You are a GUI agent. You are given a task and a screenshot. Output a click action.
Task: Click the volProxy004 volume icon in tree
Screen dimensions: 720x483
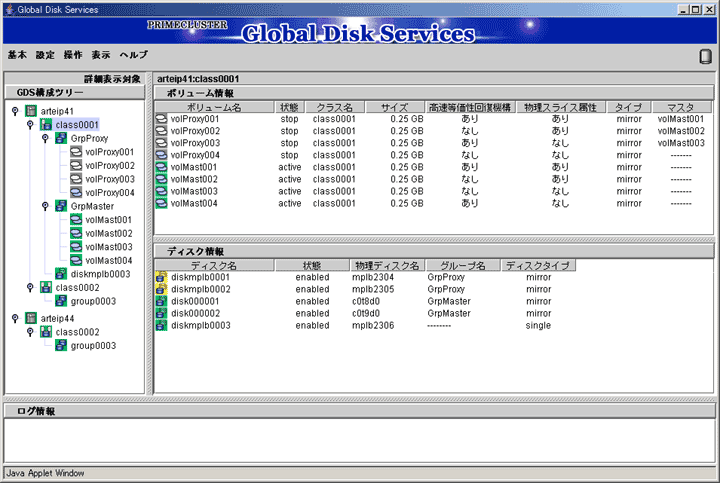click(x=76, y=192)
